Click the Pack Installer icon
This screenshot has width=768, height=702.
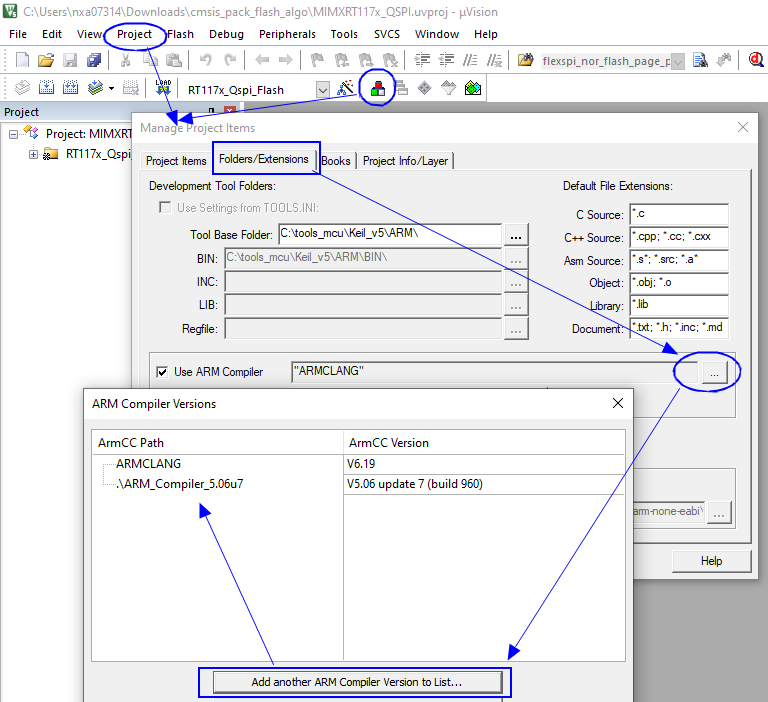point(473,89)
